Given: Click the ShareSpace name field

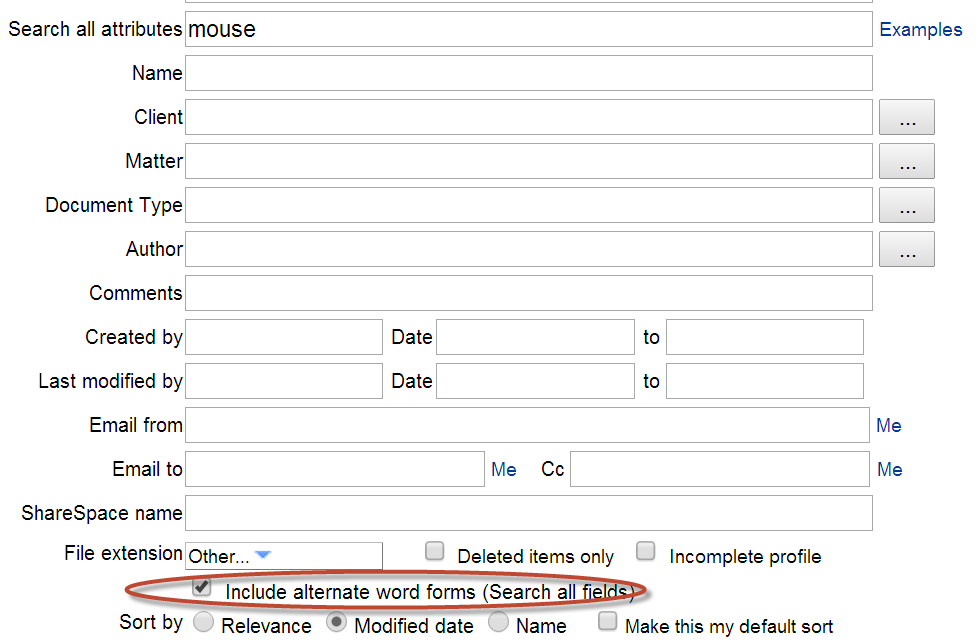Looking at the screenshot, I should pyautogui.click(x=528, y=513).
